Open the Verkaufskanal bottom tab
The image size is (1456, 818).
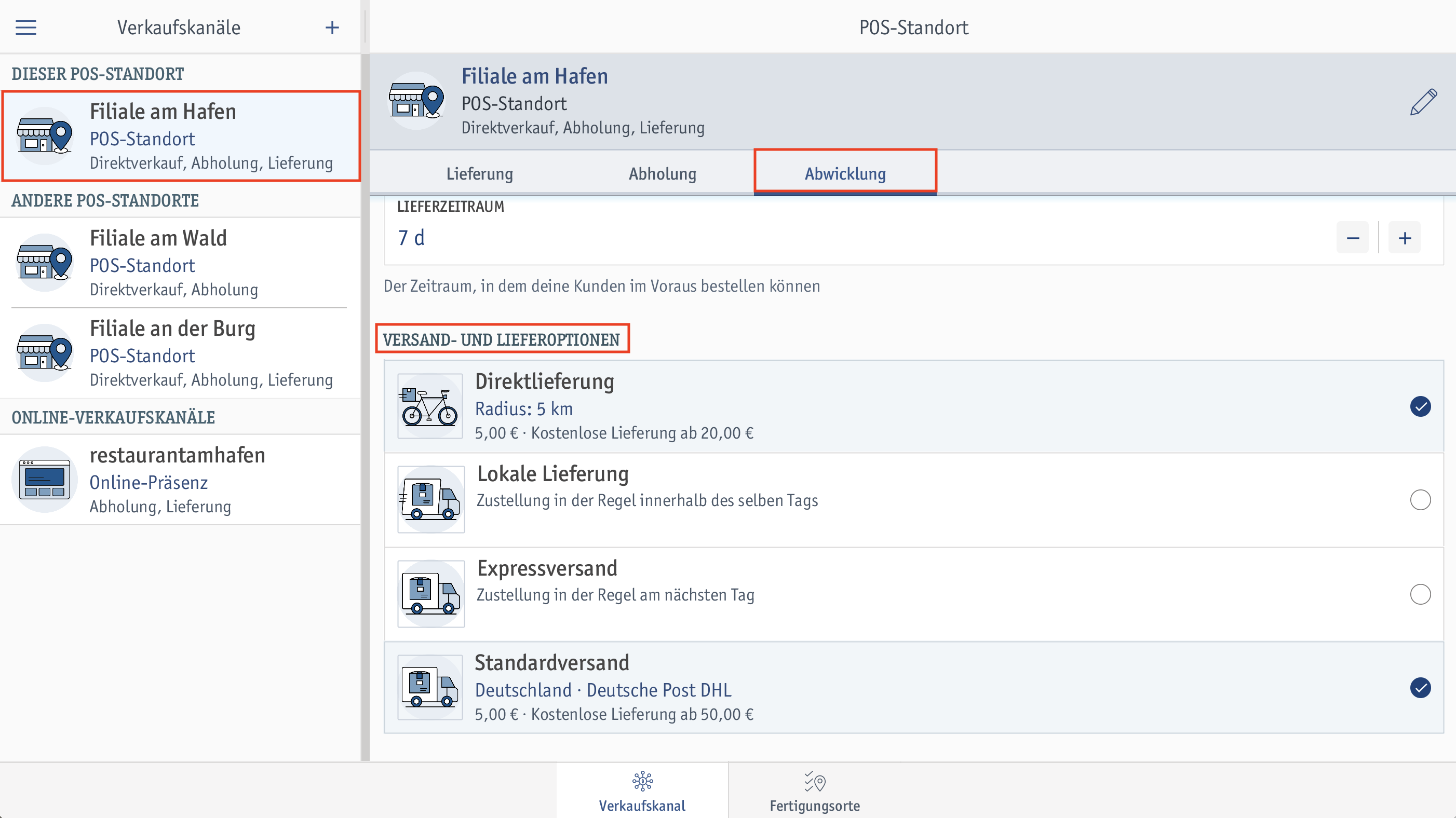pyautogui.click(x=642, y=790)
